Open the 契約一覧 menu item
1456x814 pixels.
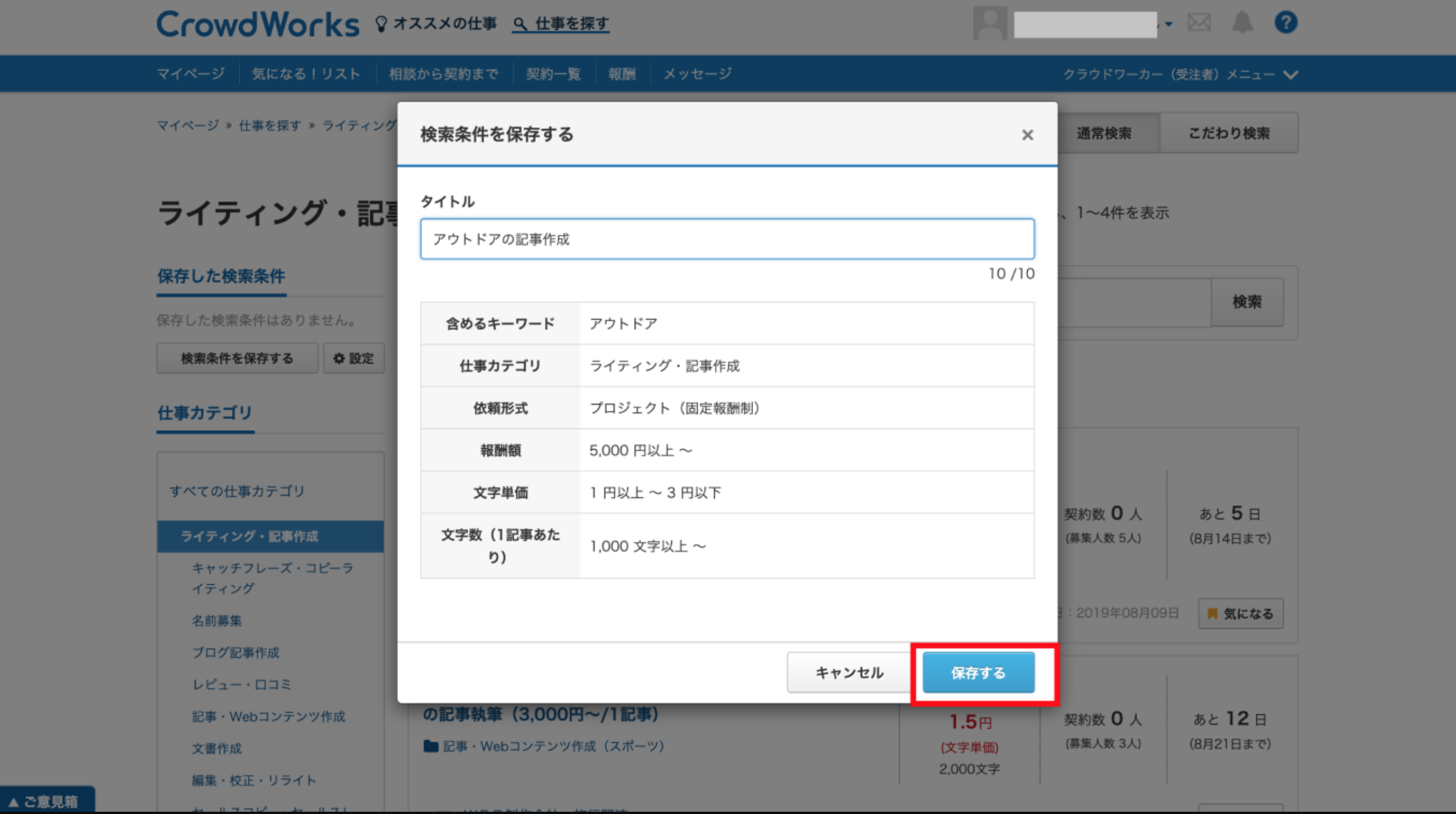[553, 74]
